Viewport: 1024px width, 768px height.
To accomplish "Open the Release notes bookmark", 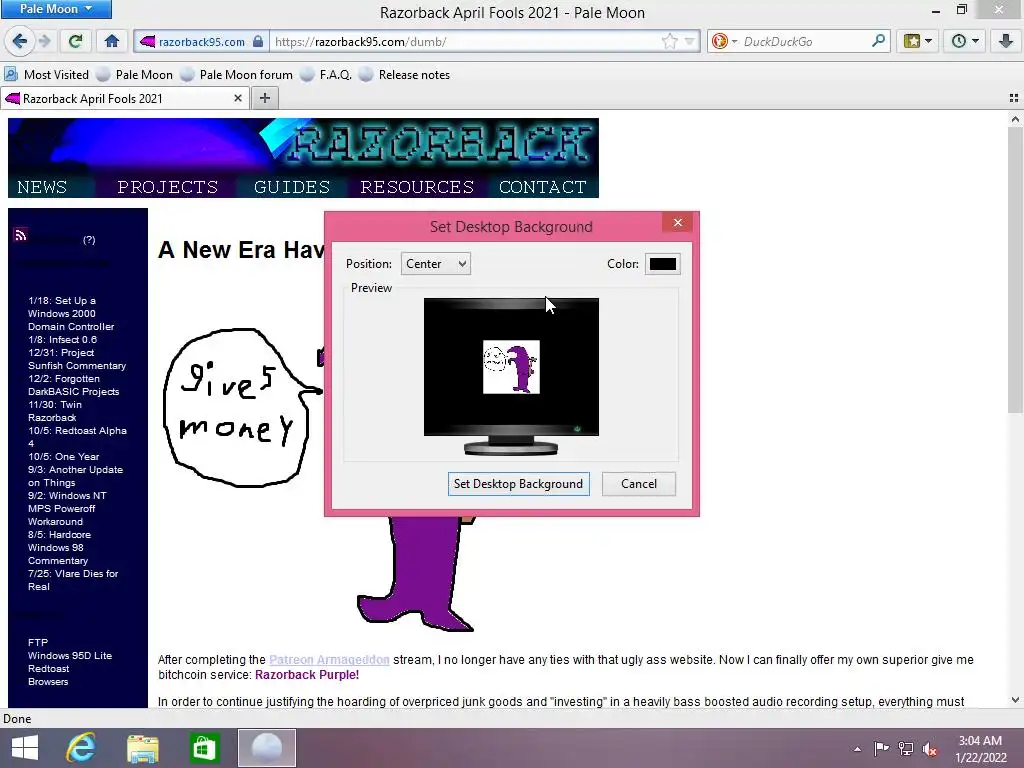I will 405,74.
